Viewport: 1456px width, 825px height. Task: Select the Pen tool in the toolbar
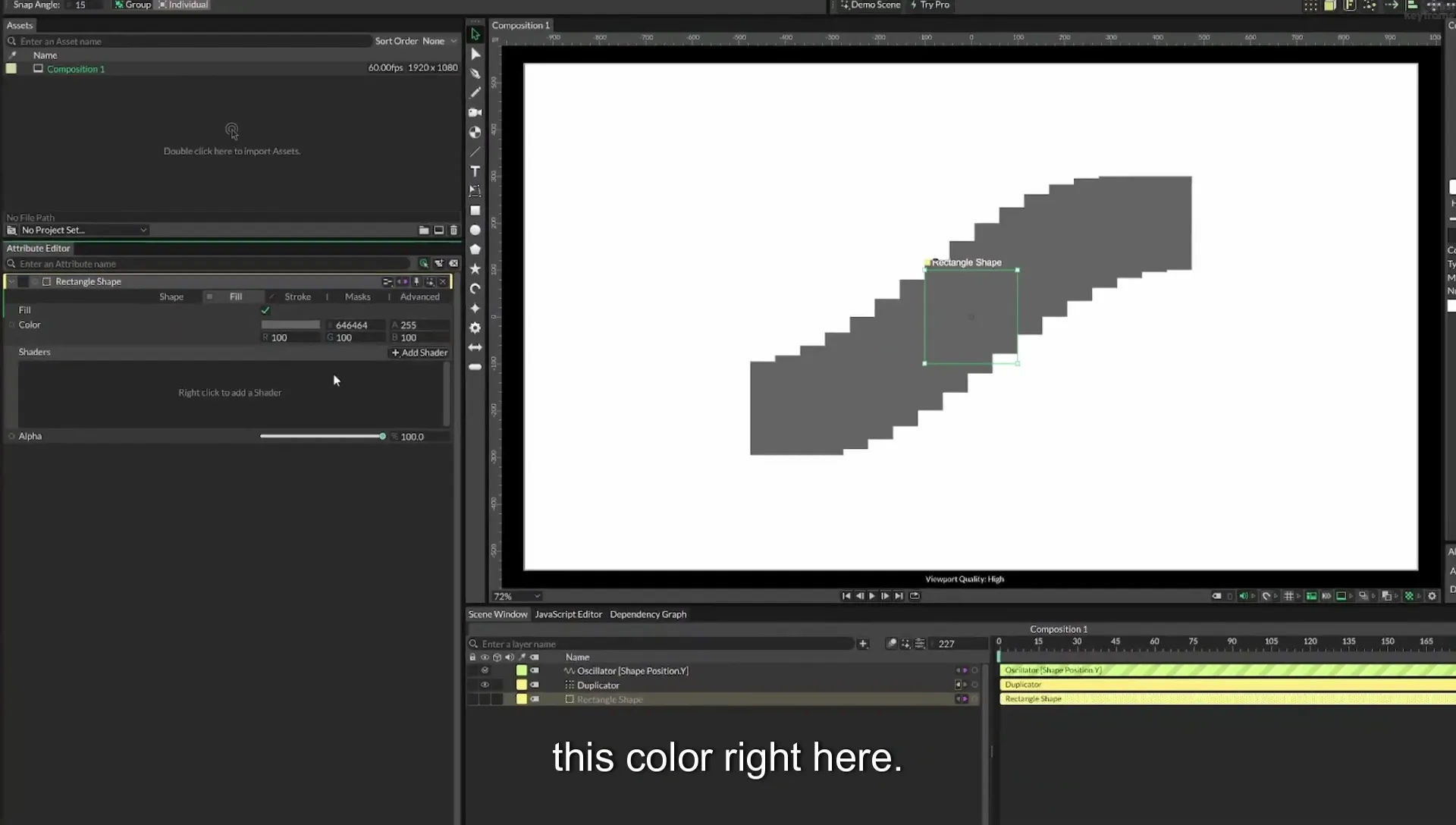point(475,74)
